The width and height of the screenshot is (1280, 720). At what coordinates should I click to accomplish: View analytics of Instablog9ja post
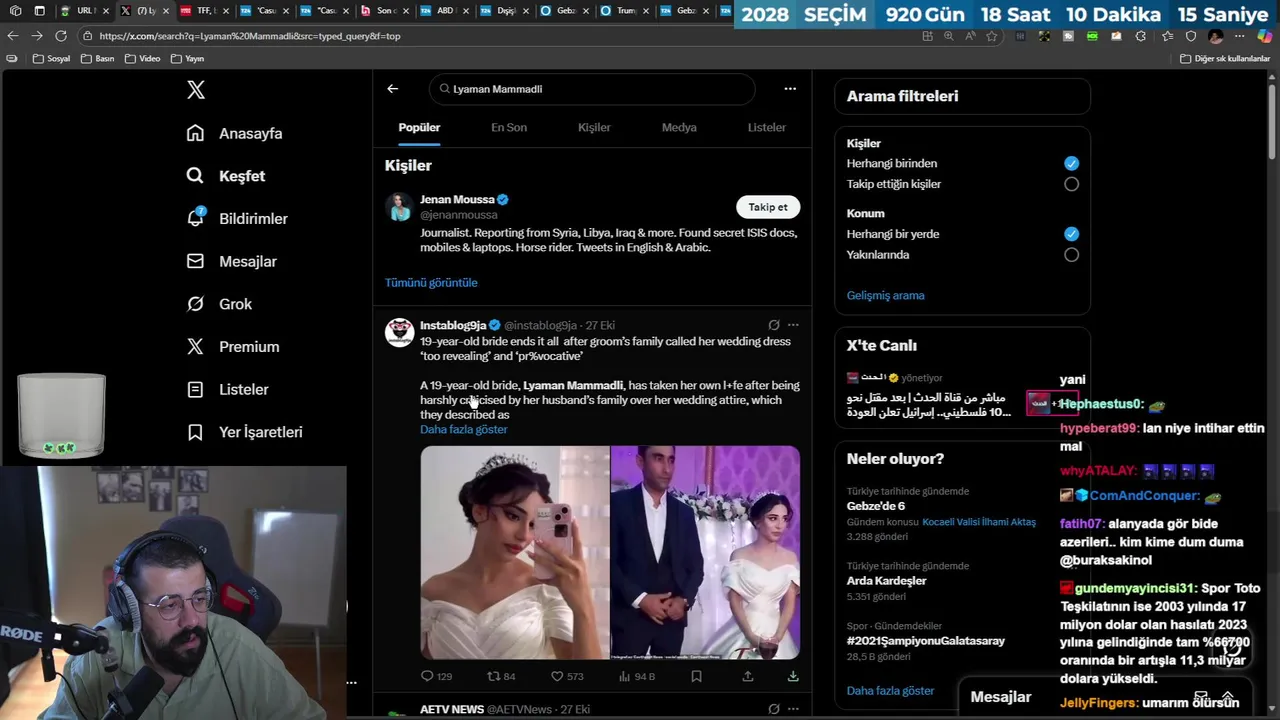tap(637, 677)
